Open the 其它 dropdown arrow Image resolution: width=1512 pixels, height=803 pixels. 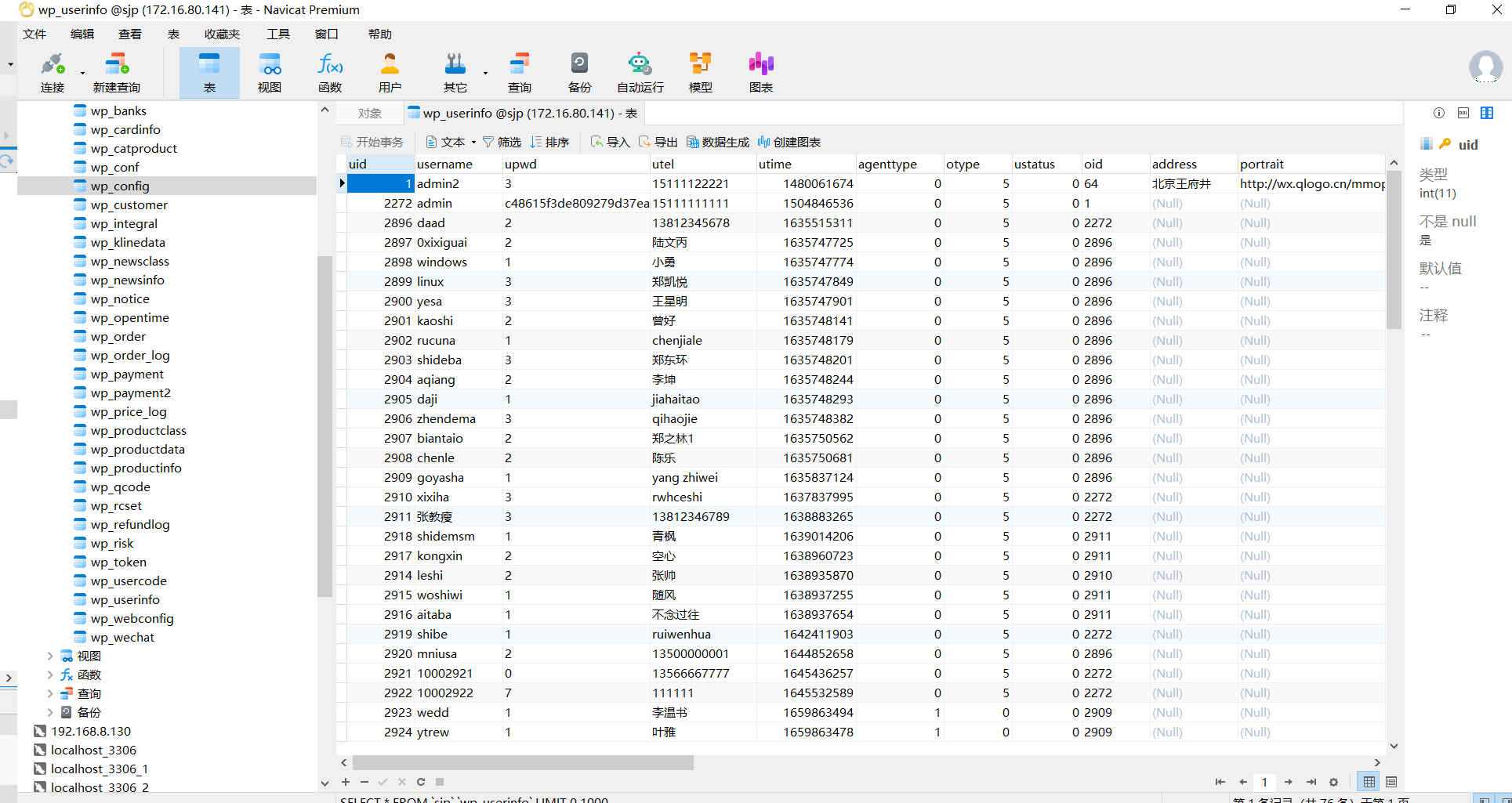pyautogui.click(x=485, y=74)
